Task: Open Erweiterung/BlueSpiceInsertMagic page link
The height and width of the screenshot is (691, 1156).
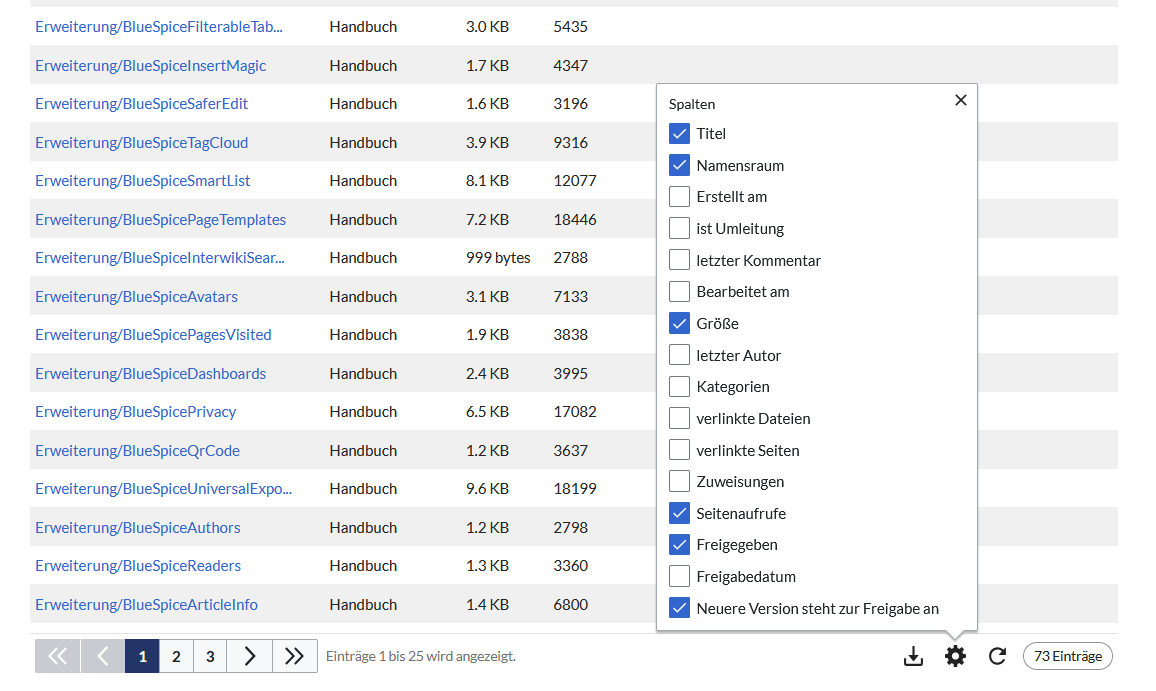Action: coord(151,66)
